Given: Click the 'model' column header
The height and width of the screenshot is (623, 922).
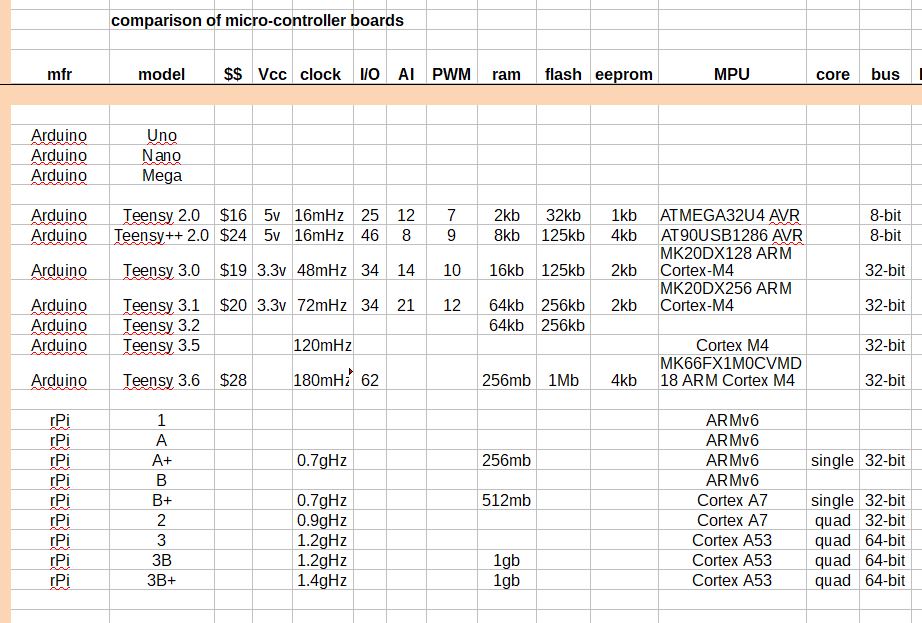Looking at the screenshot, I should (x=162, y=75).
